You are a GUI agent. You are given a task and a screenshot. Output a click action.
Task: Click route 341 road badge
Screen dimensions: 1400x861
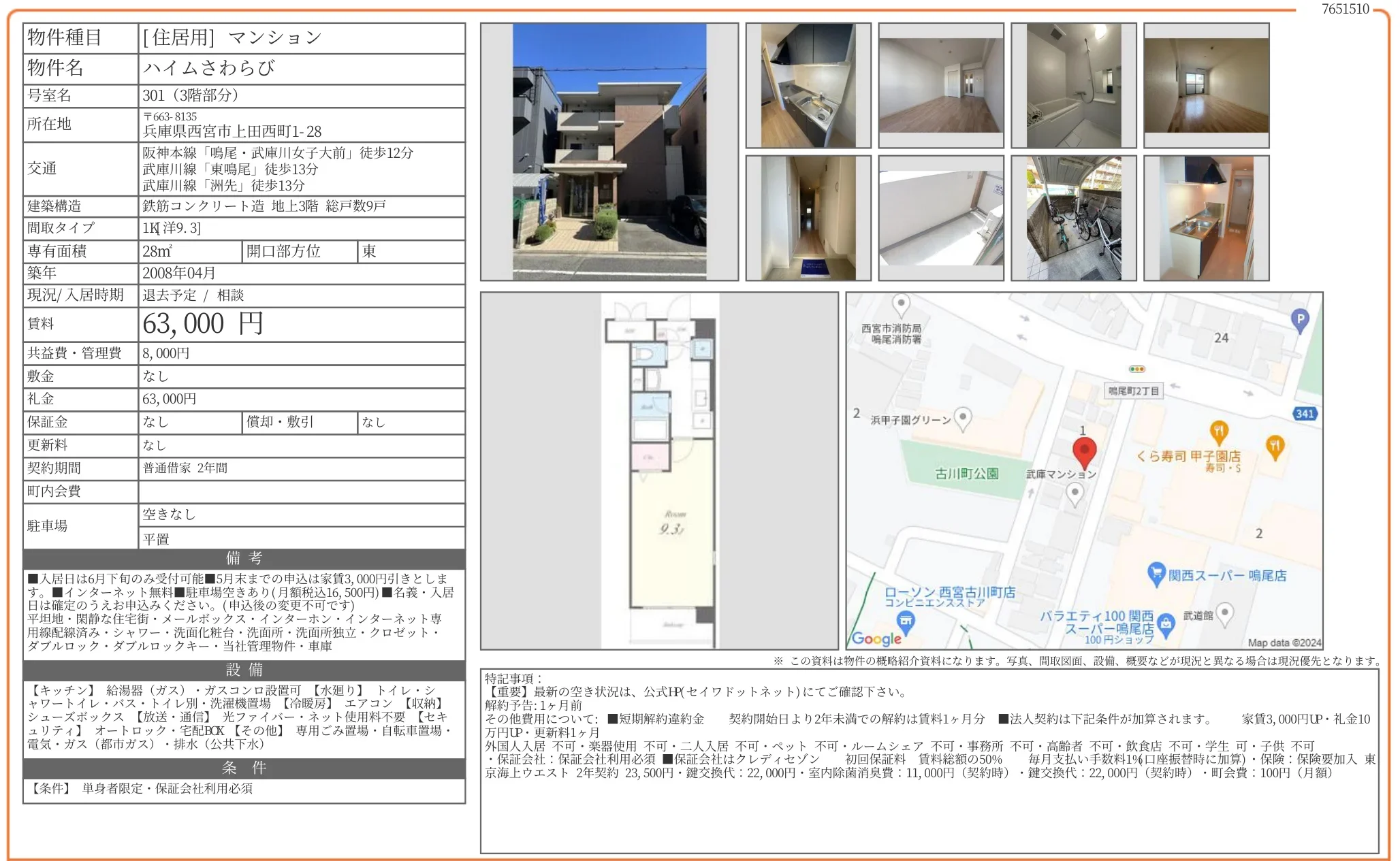click(x=1304, y=413)
